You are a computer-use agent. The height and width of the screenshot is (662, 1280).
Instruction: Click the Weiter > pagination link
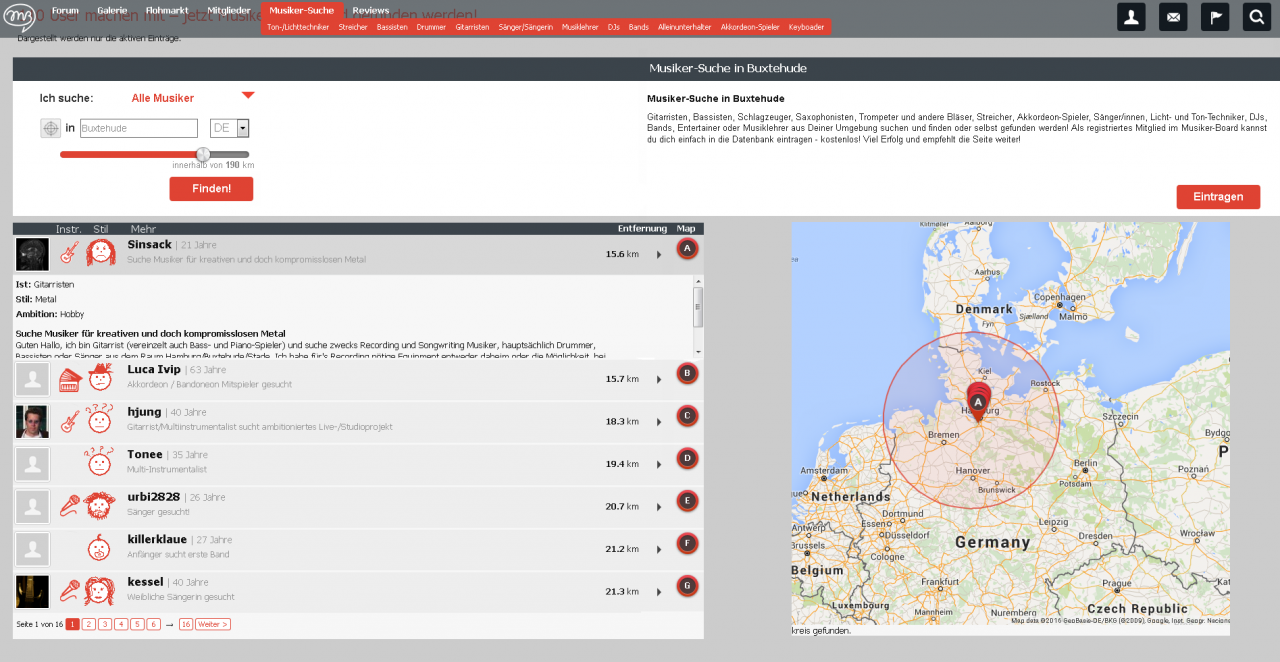[213, 624]
